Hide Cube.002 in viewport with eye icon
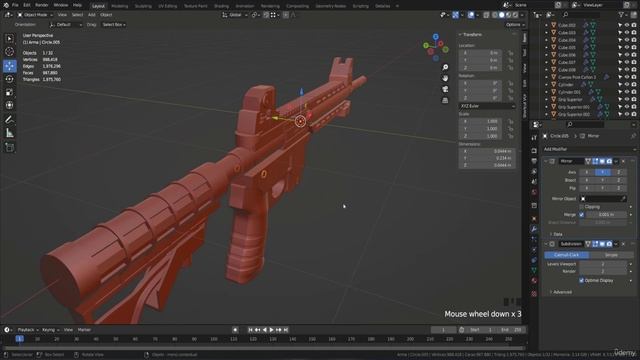 coord(627,25)
